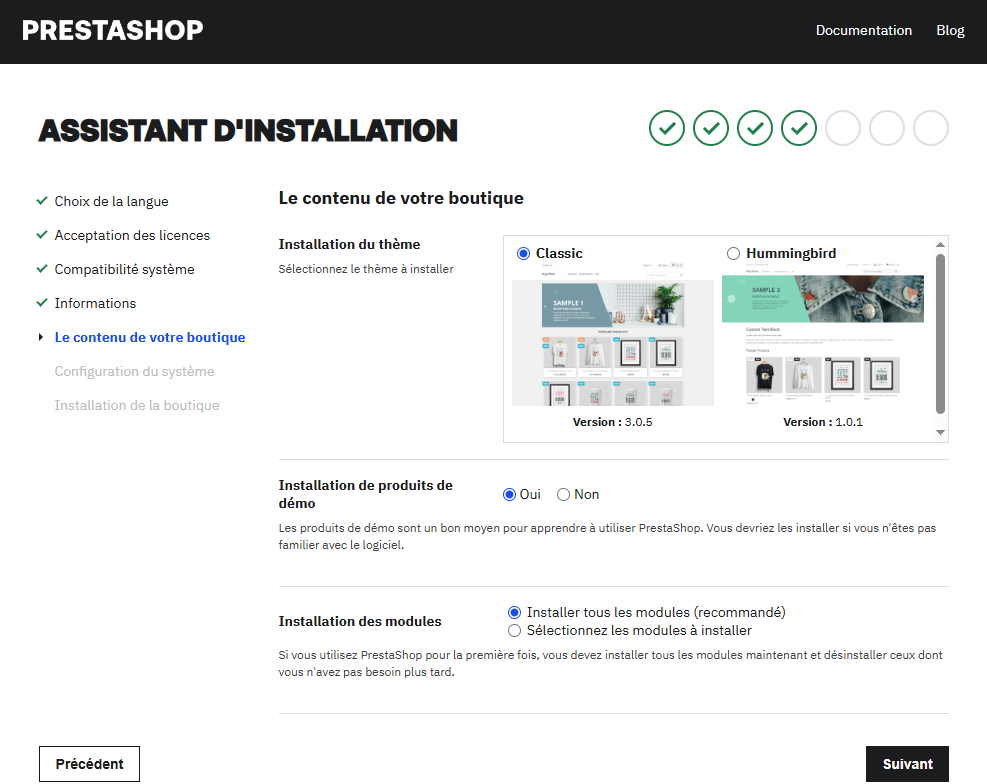
Task: Click the fourth green checkmark step circle
Action: [799, 128]
